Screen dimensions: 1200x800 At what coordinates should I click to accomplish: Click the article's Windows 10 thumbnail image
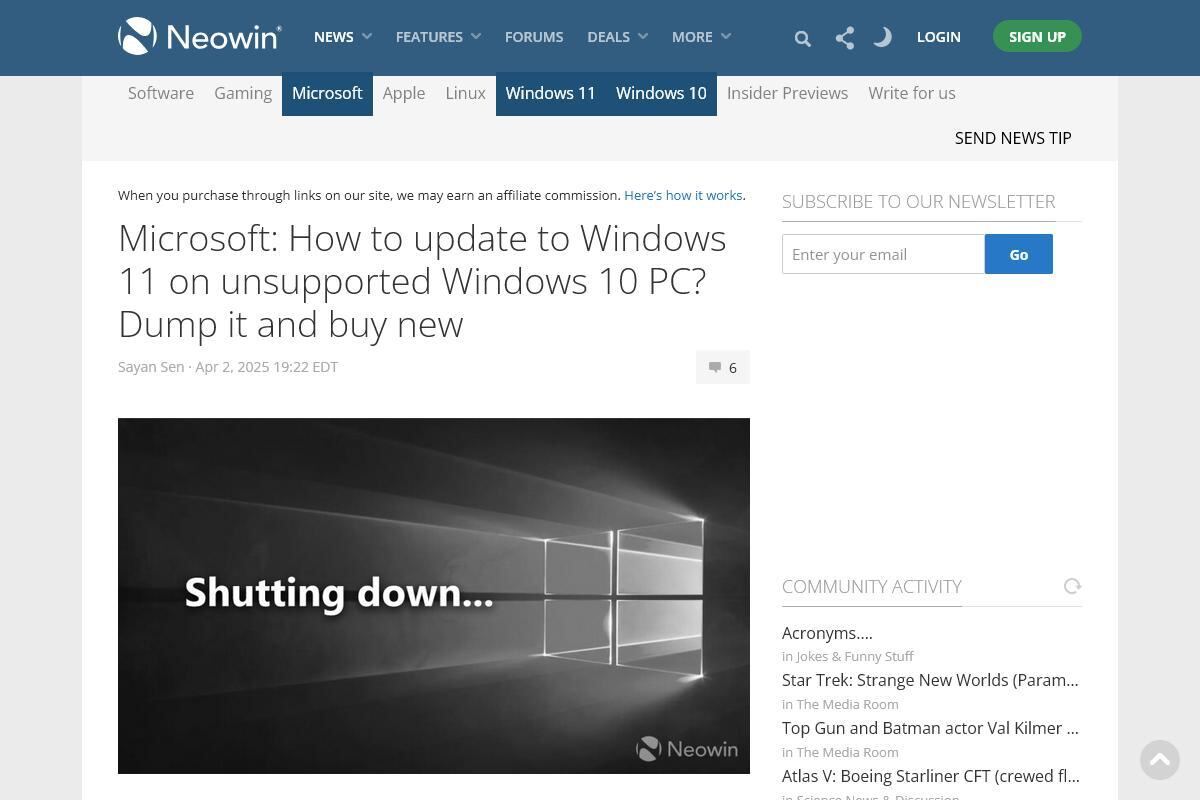pos(433,595)
